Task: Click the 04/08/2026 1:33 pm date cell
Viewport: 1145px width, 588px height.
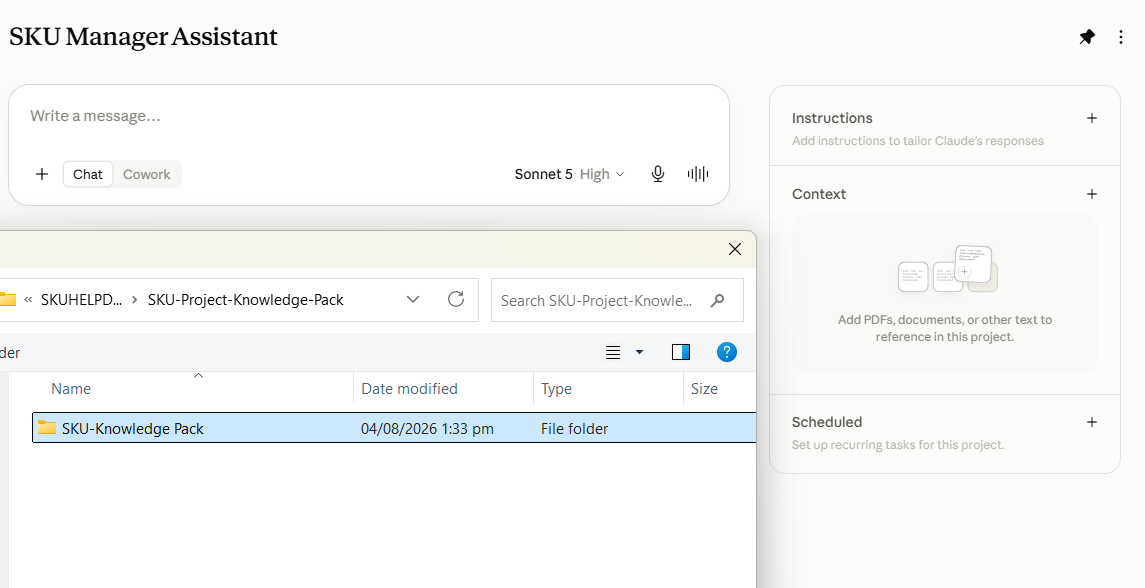Action: 427,429
